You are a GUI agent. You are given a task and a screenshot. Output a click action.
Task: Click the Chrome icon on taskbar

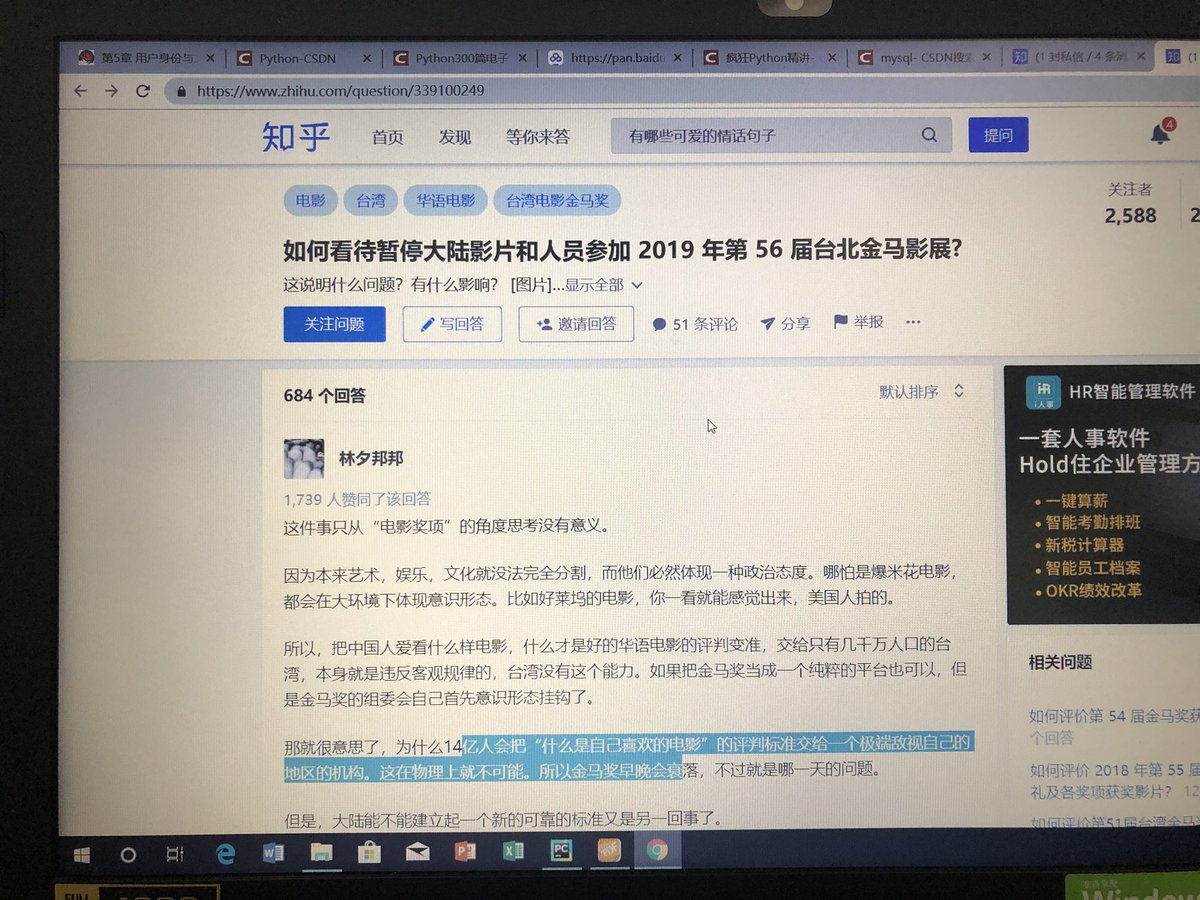[x=657, y=850]
